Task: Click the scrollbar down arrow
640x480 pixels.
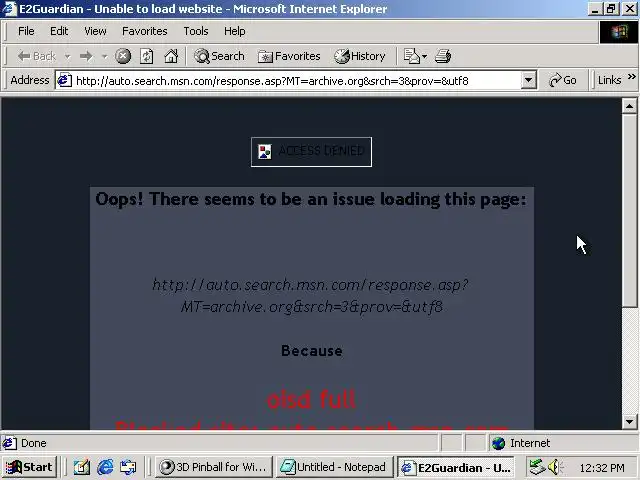Action: pyautogui.click(x=629, y=422)
